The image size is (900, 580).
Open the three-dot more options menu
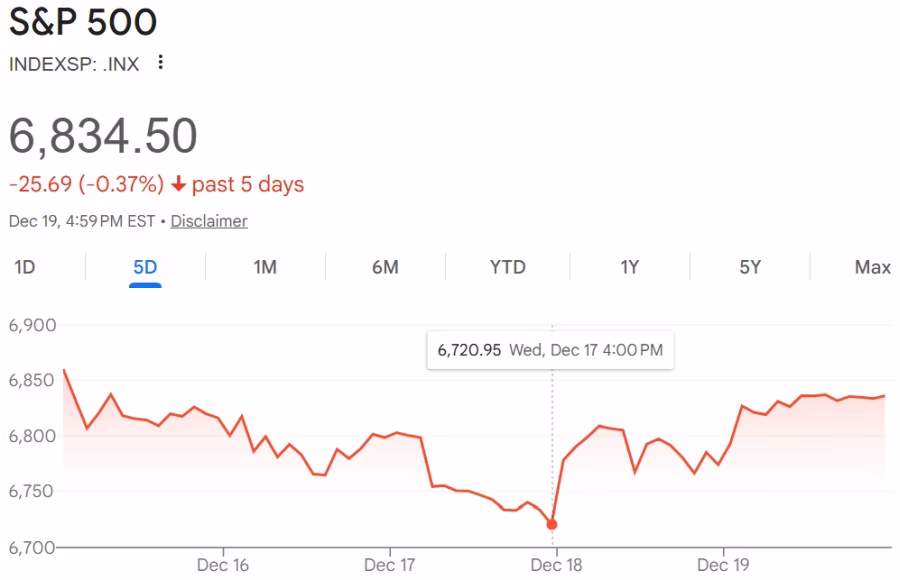pos(160,63)
